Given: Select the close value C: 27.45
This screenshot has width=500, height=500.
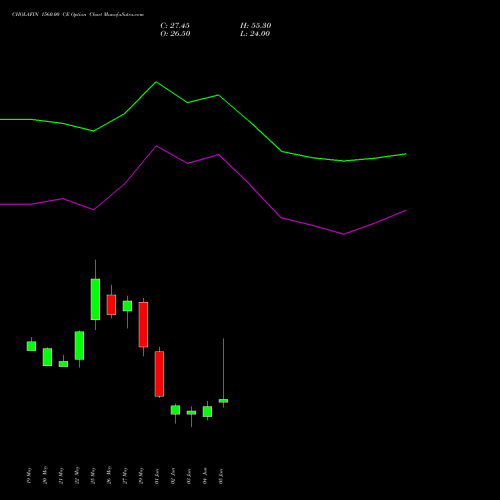Looking at the screenshot, I should [175, 26].
